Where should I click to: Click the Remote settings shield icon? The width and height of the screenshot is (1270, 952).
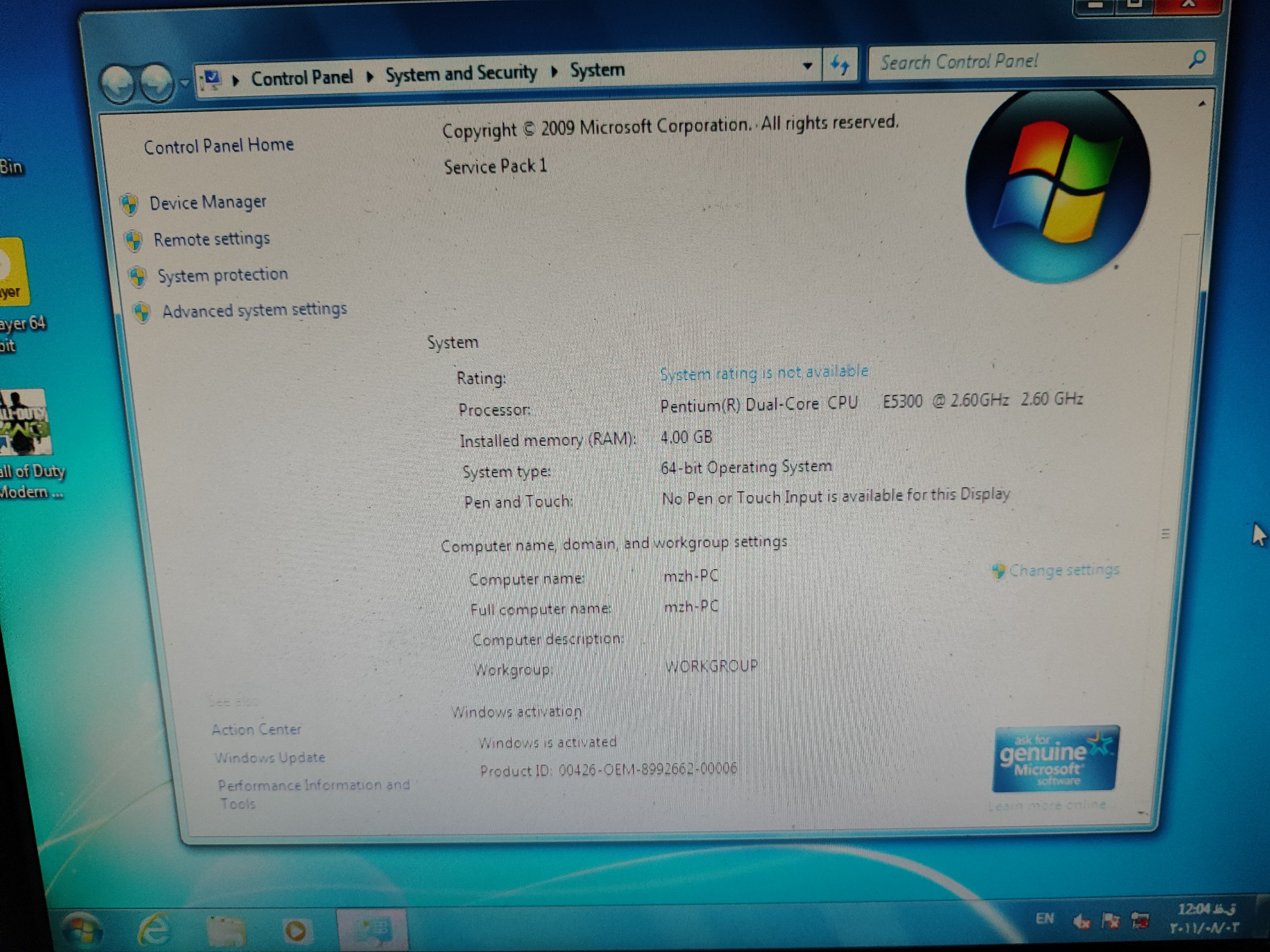(x=133, y=241)
